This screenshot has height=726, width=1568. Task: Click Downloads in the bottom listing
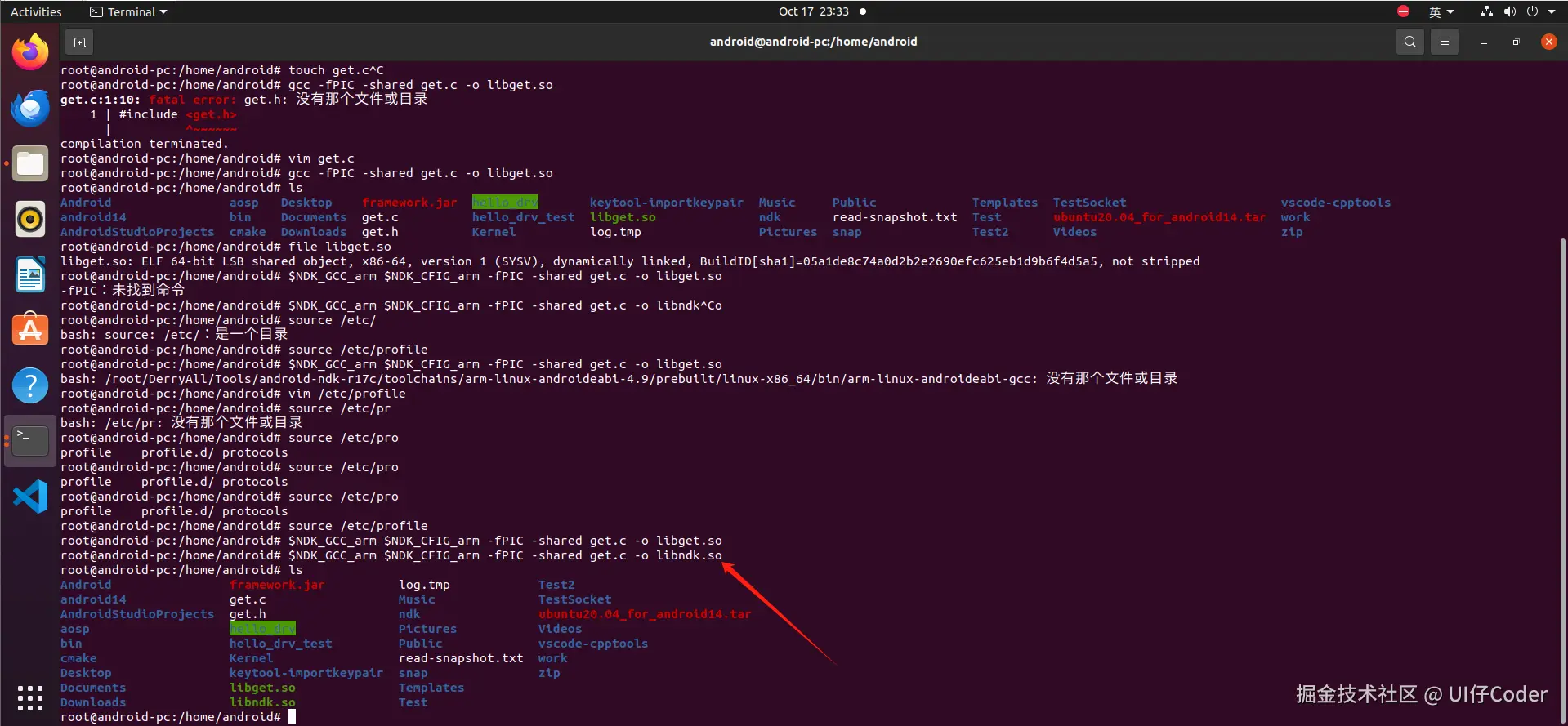93,702
